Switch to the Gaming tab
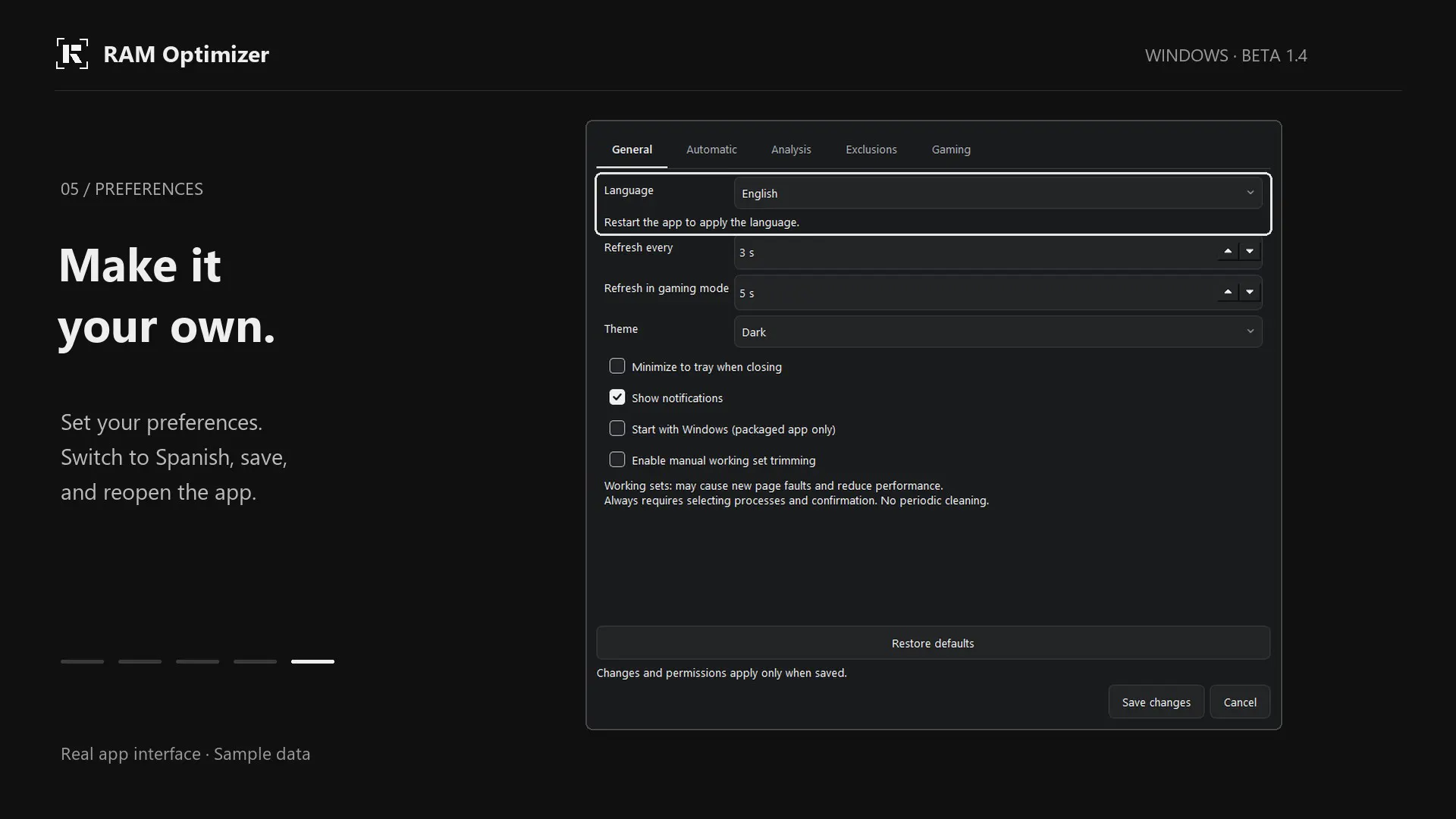 pos(951,149)
